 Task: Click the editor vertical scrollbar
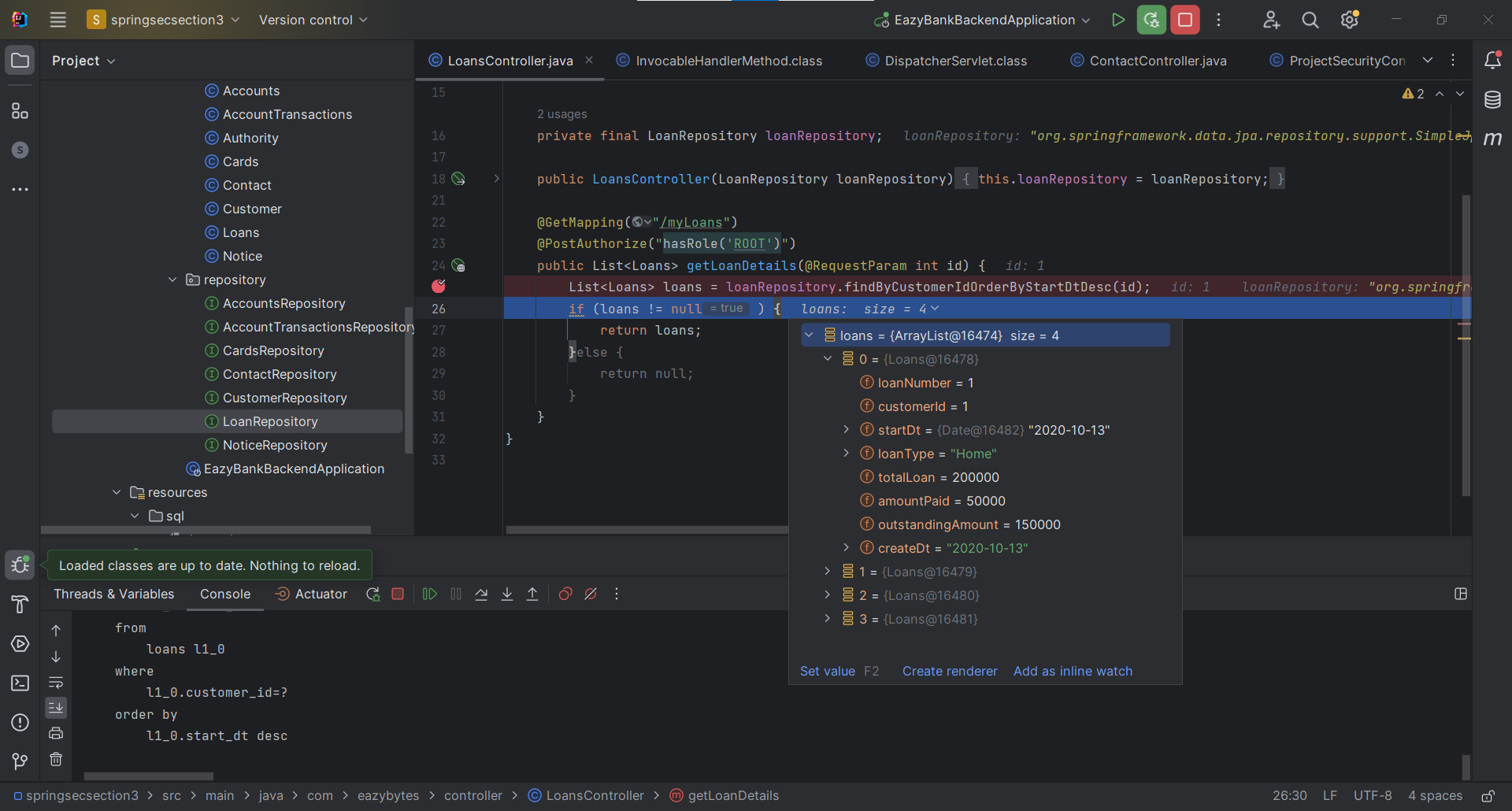[1466, 345]
